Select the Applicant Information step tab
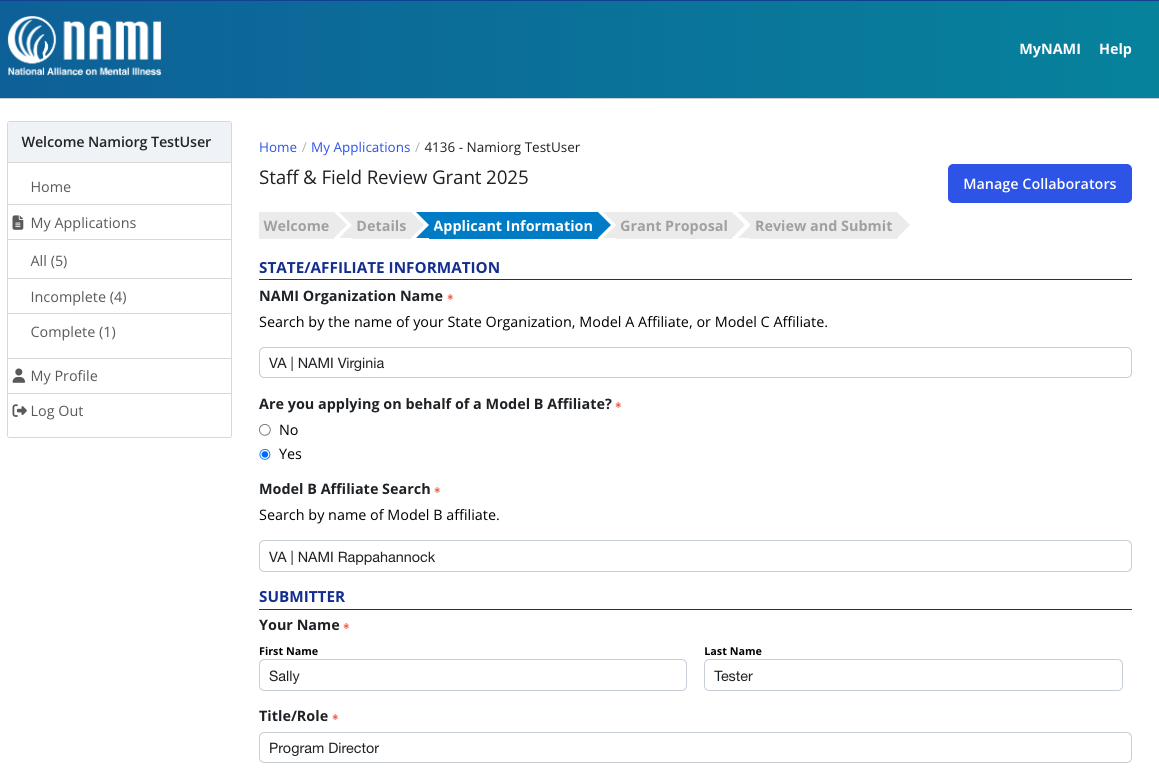 click(x=513, y=225)
